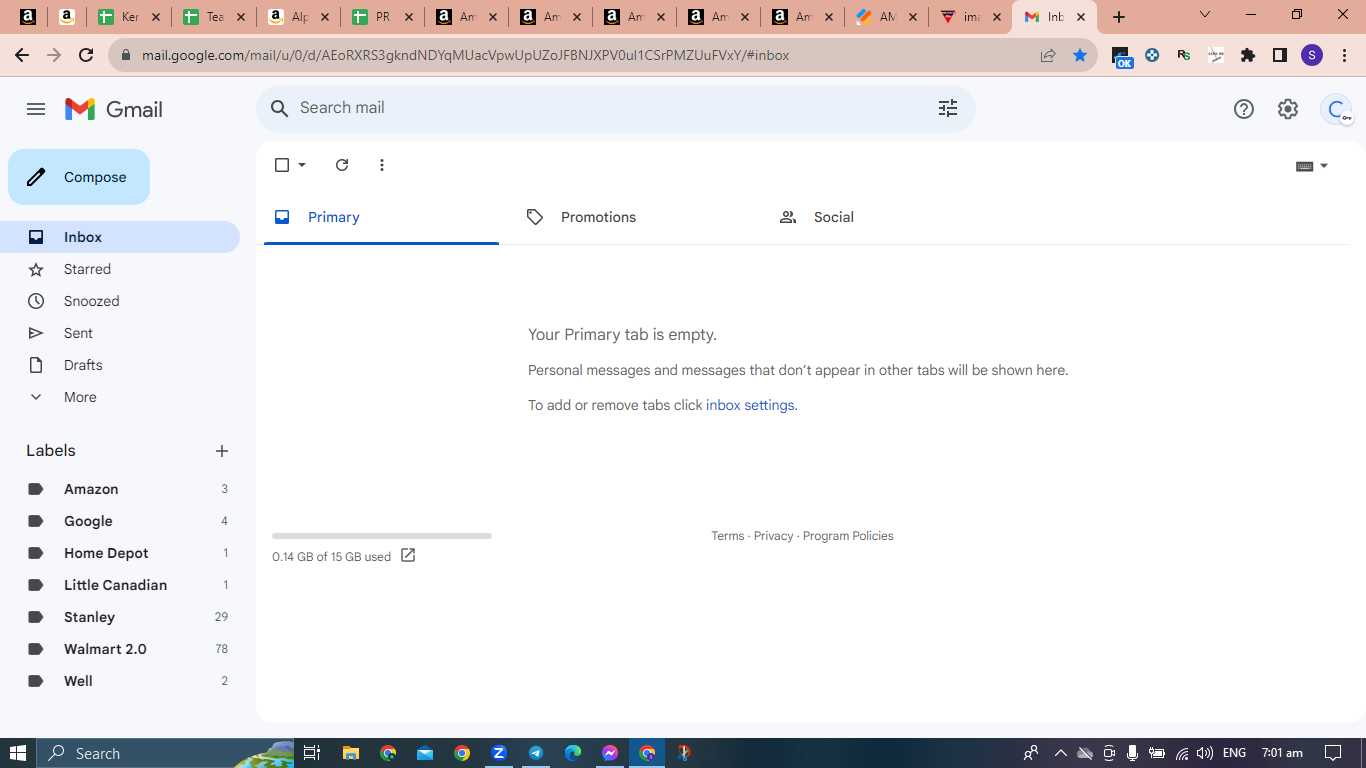Share this page from the address bar

pyautogui.click(x=1048, y=55)
